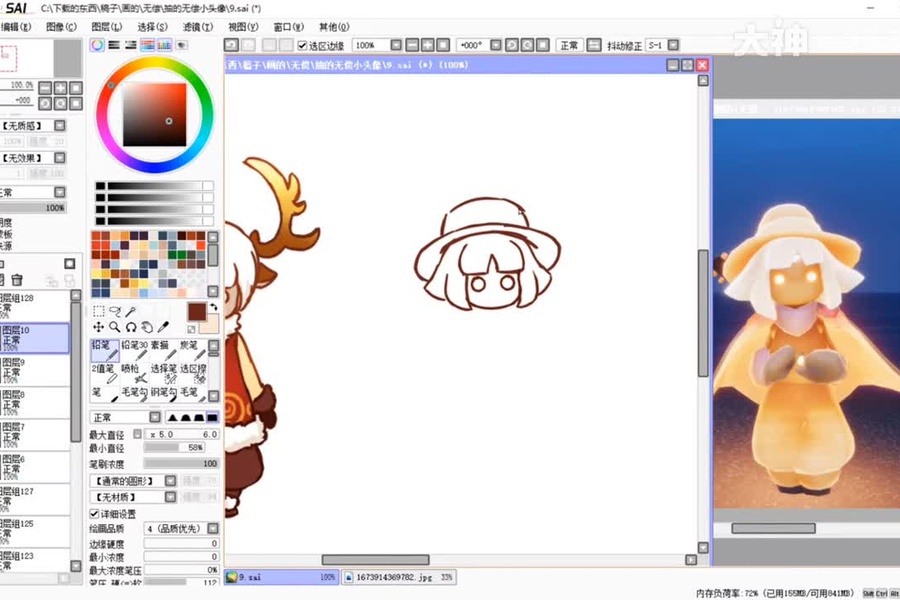
Task: Open the 抖动修正 S-1 dropdown
Action: pos(673,45)
